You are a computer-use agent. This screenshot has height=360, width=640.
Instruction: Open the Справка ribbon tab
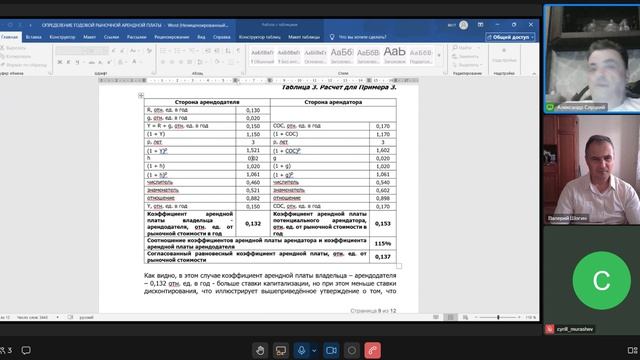tap(222, 37)
